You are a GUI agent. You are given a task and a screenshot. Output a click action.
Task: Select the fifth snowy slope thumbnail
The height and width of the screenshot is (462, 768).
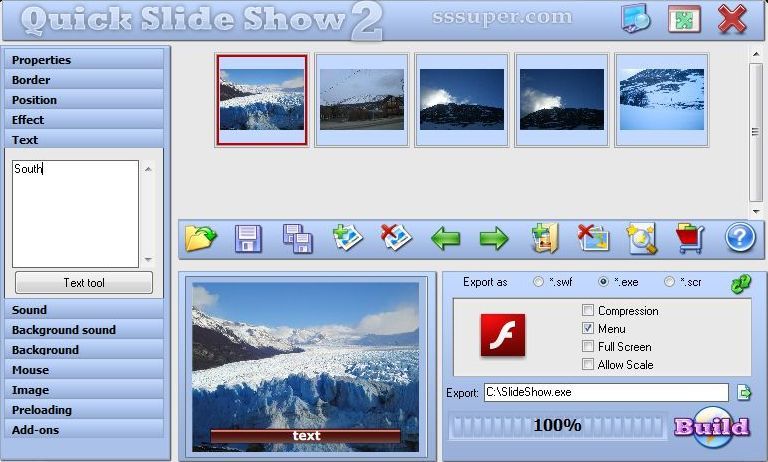(x=662, y=100)
